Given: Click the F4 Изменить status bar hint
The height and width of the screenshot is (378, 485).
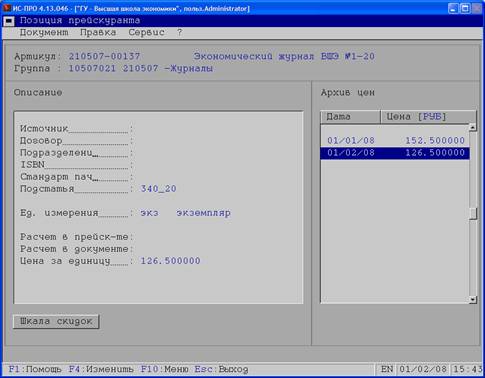Looking at the screenshot, I should [x=101, y=369].
